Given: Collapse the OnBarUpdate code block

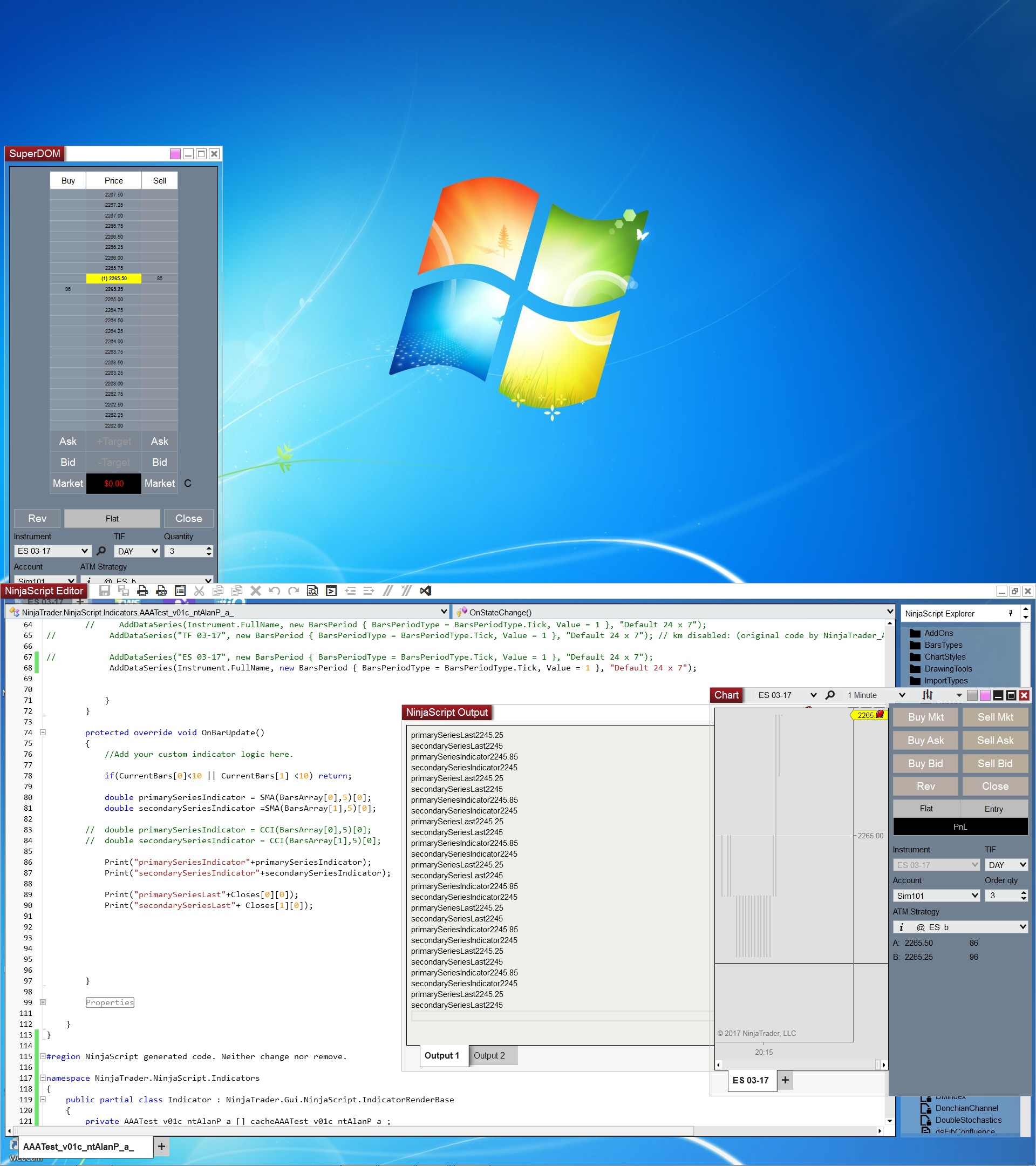Looking at the screenshot, I should [43, 733].
